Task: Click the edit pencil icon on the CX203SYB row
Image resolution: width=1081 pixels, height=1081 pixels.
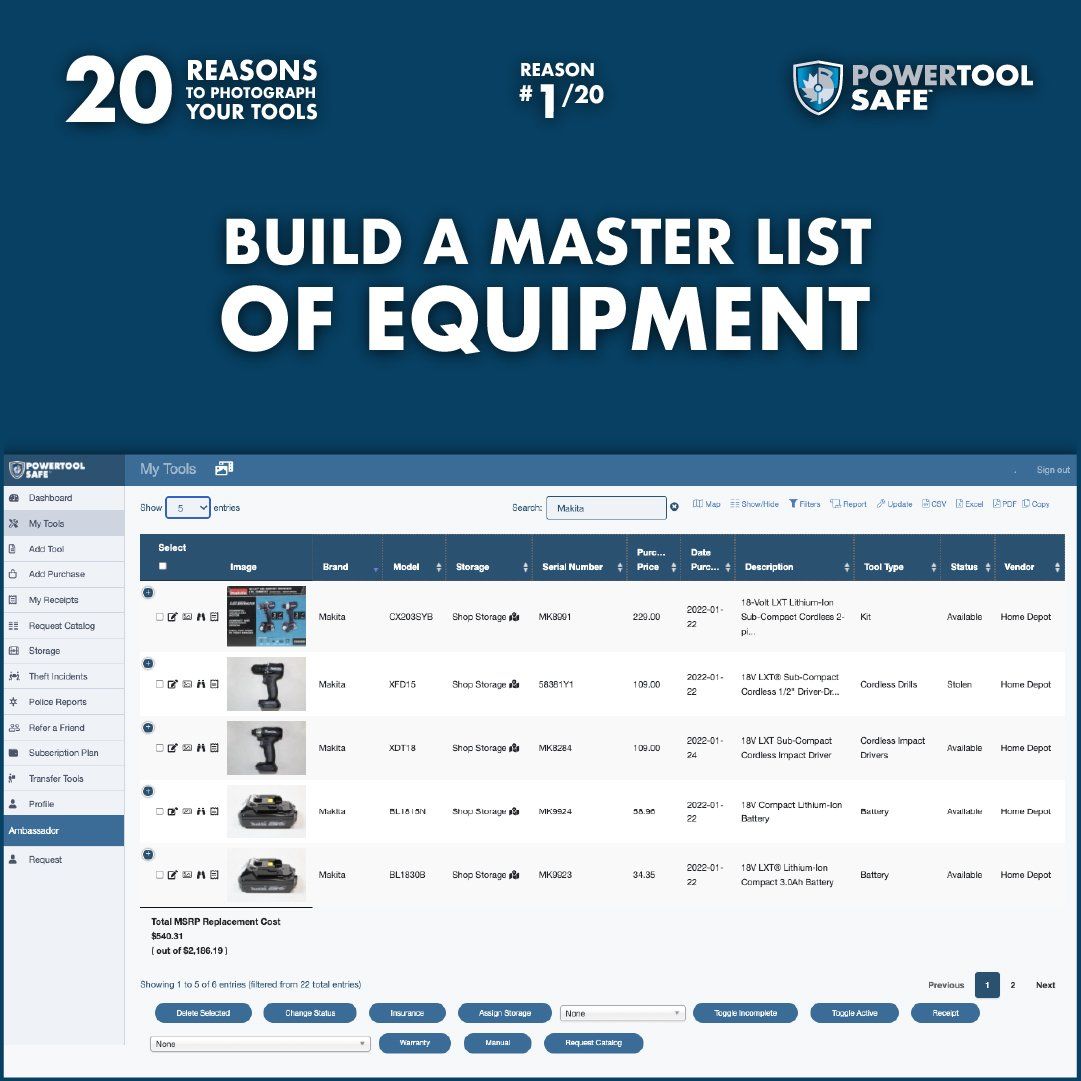Action: click(x=173, y=617)
